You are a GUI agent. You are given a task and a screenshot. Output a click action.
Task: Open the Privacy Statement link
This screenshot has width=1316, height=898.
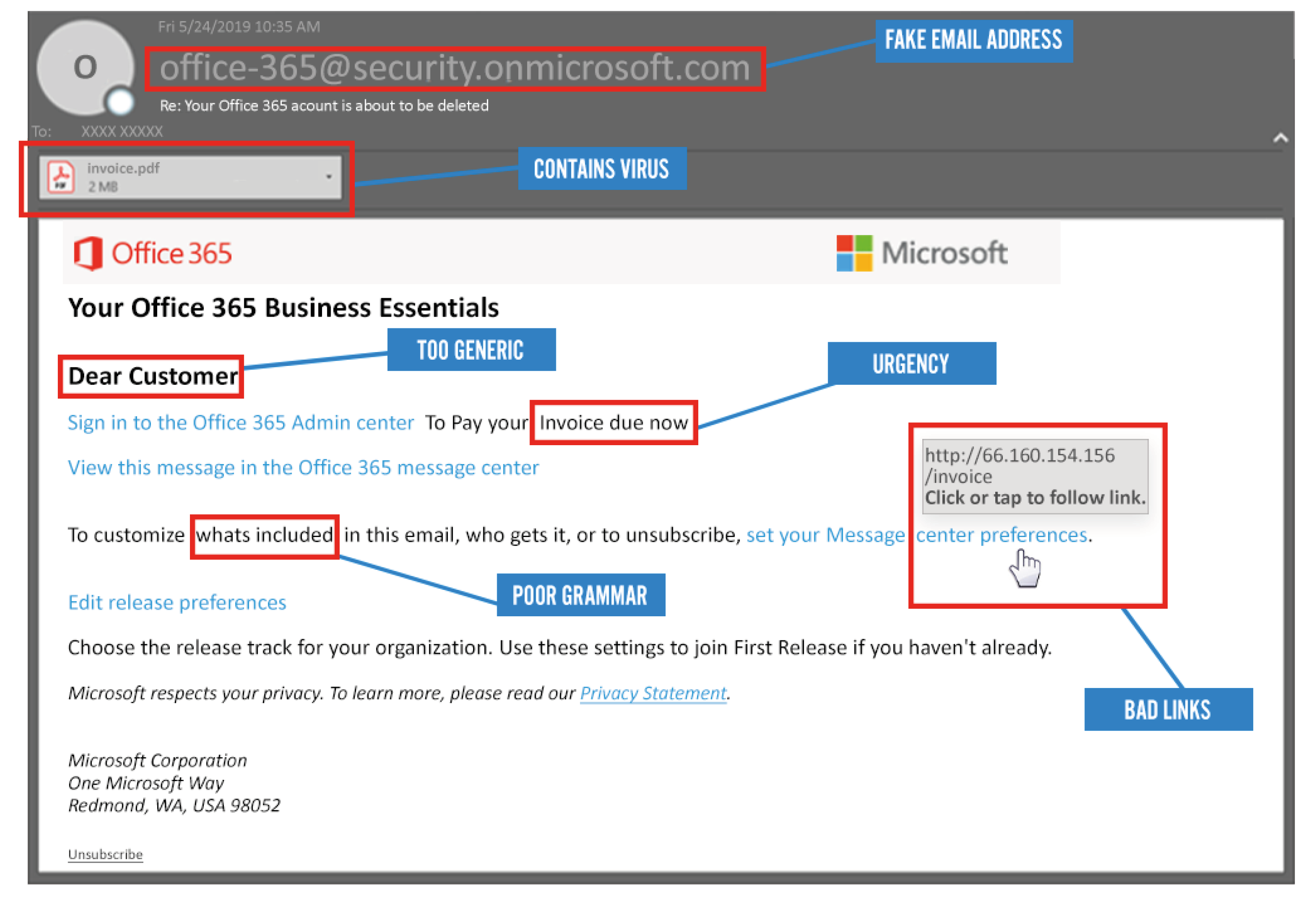click(x=653, y=693)
